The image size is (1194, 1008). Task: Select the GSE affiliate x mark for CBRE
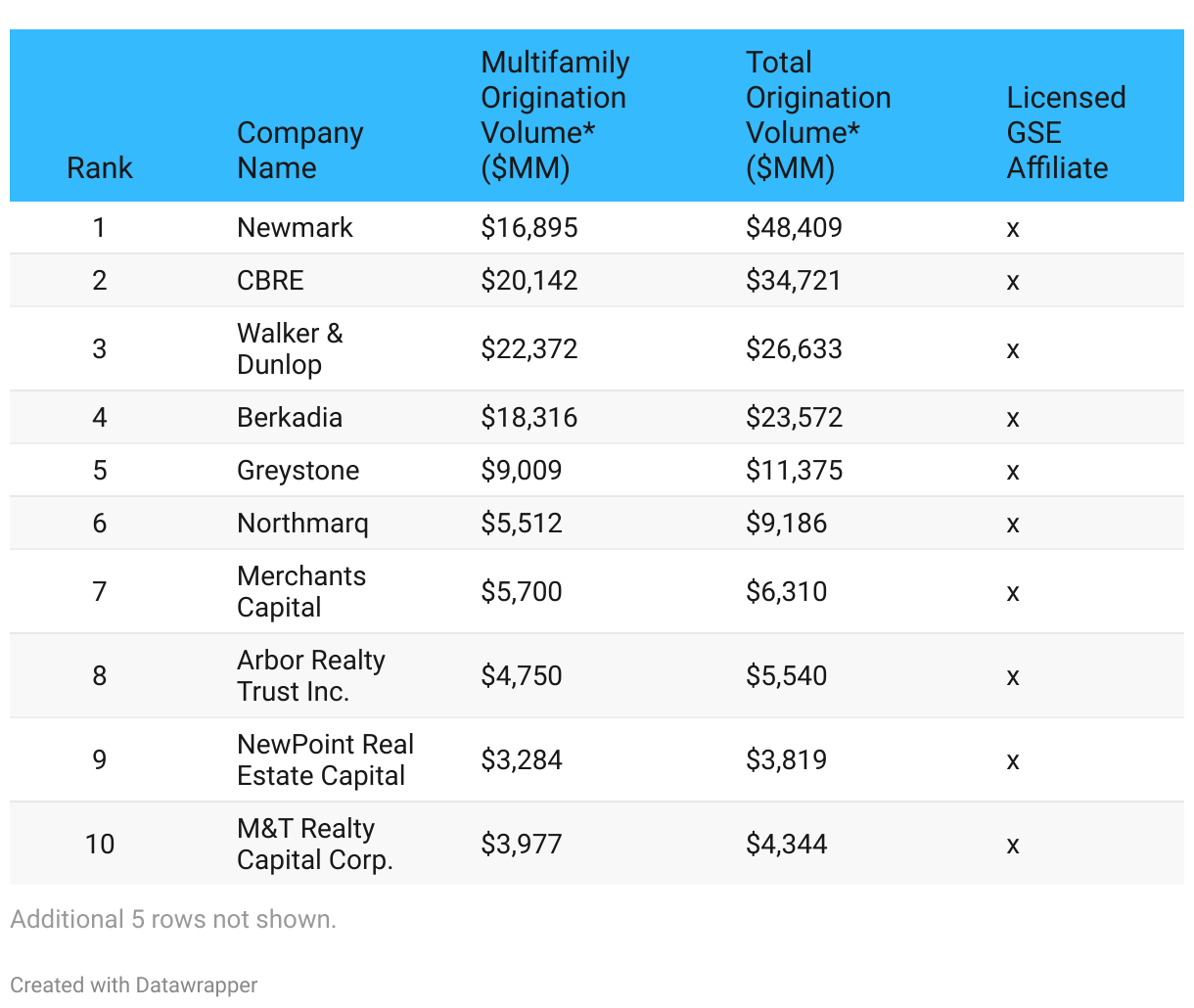[1013, 282]
